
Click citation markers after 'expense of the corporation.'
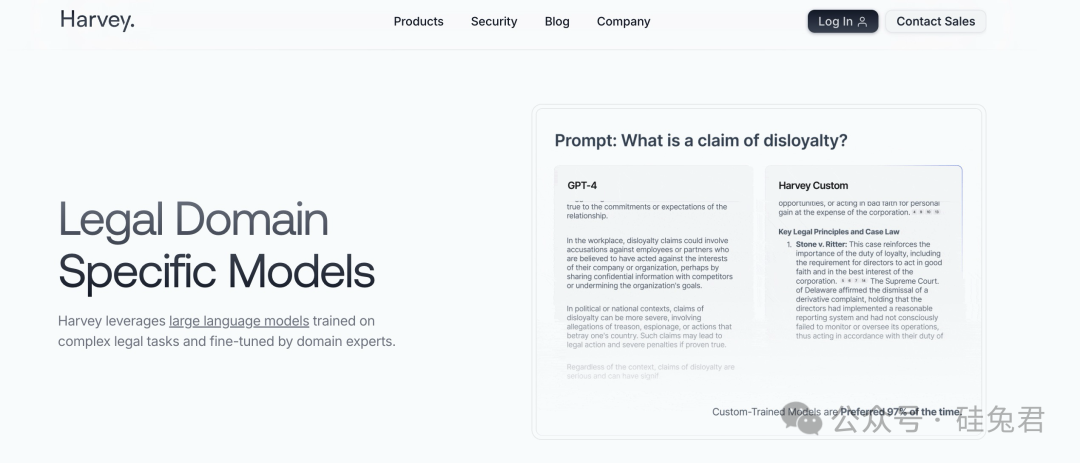tap(927, 213)
